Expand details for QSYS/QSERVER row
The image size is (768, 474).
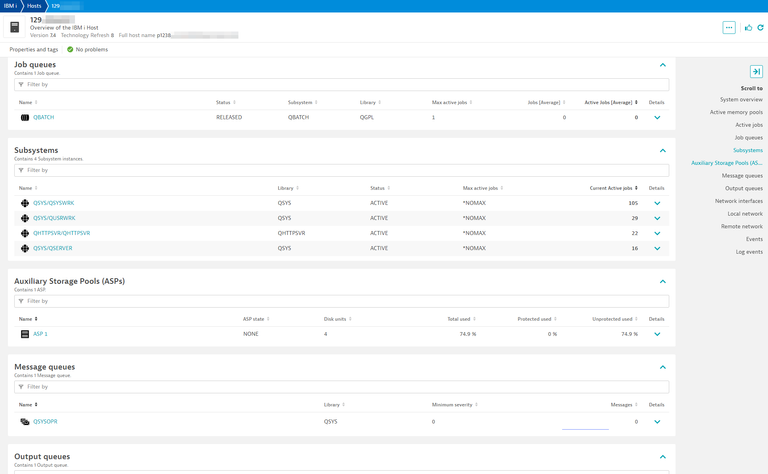[657, 249]
